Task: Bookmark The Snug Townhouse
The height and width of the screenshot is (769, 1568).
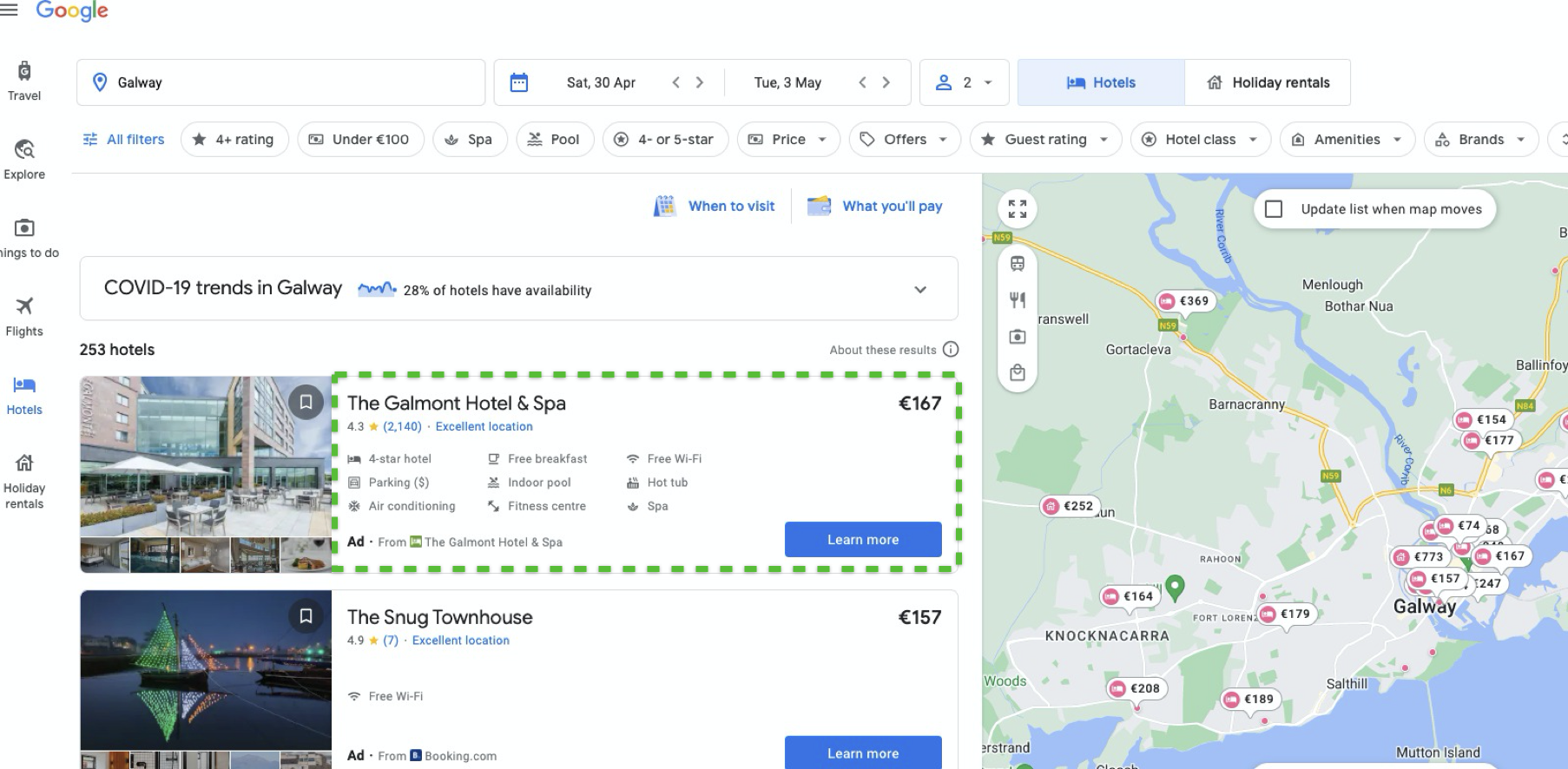Action: (306, 616)
